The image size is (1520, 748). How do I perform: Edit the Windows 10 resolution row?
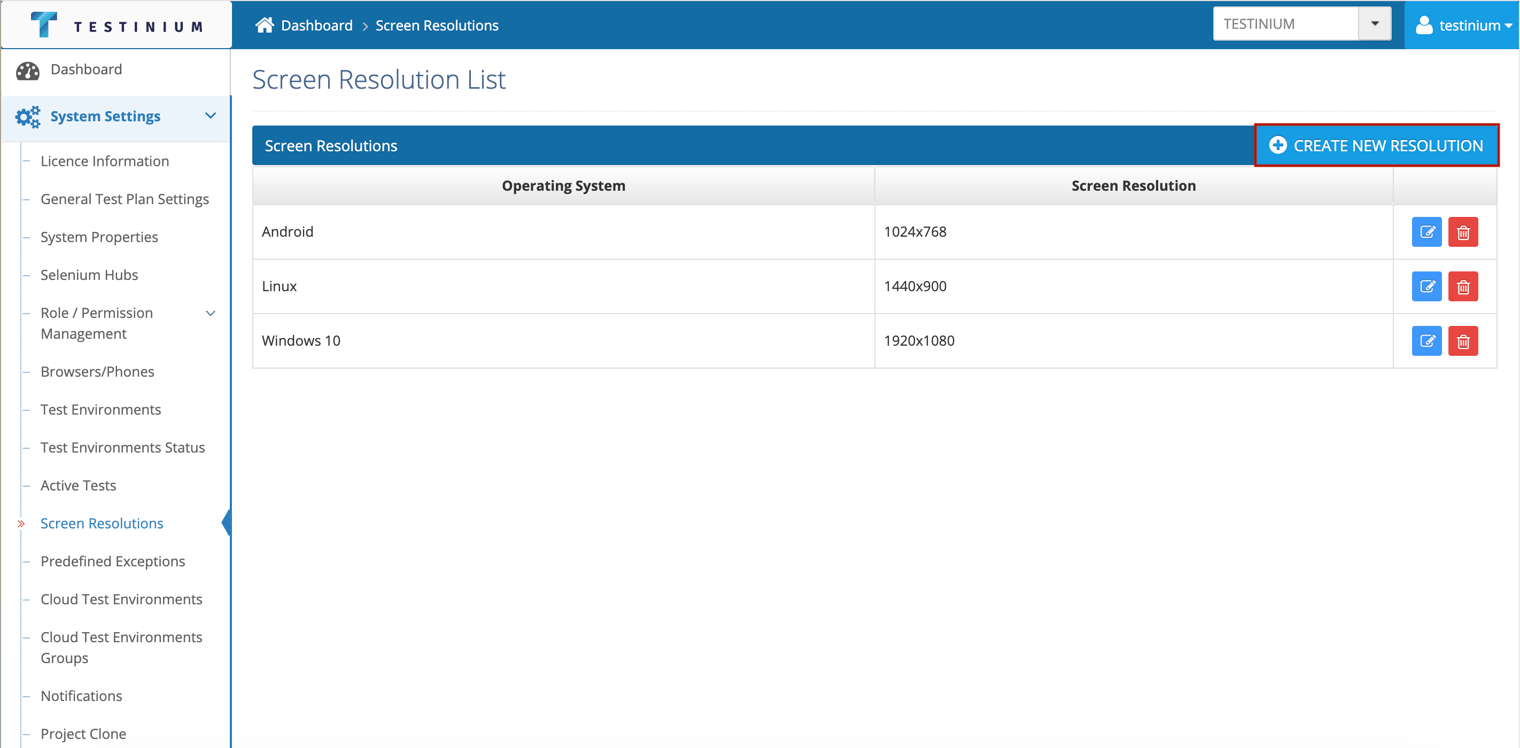[x=1427, y=341]
